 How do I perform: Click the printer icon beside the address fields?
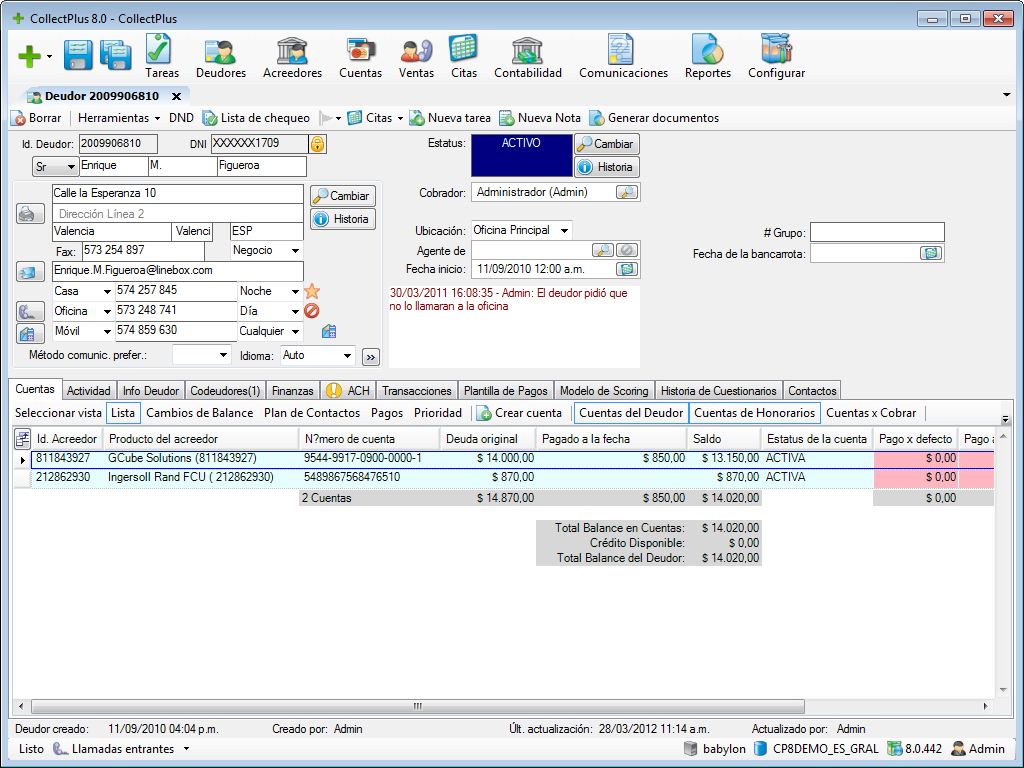(x=29, y=214)
